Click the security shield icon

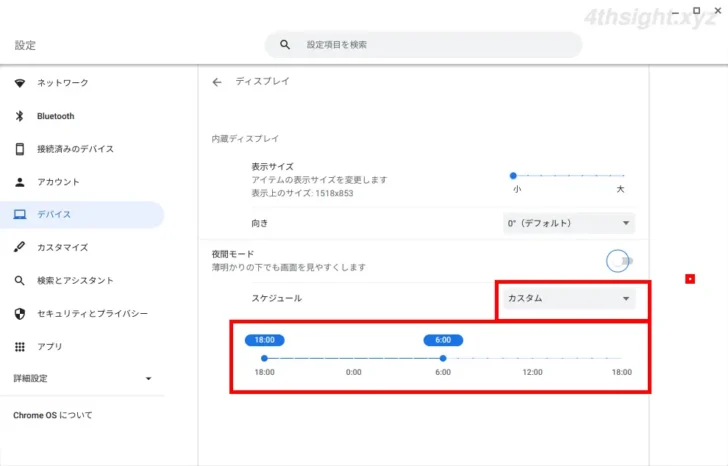coord(20,314)
